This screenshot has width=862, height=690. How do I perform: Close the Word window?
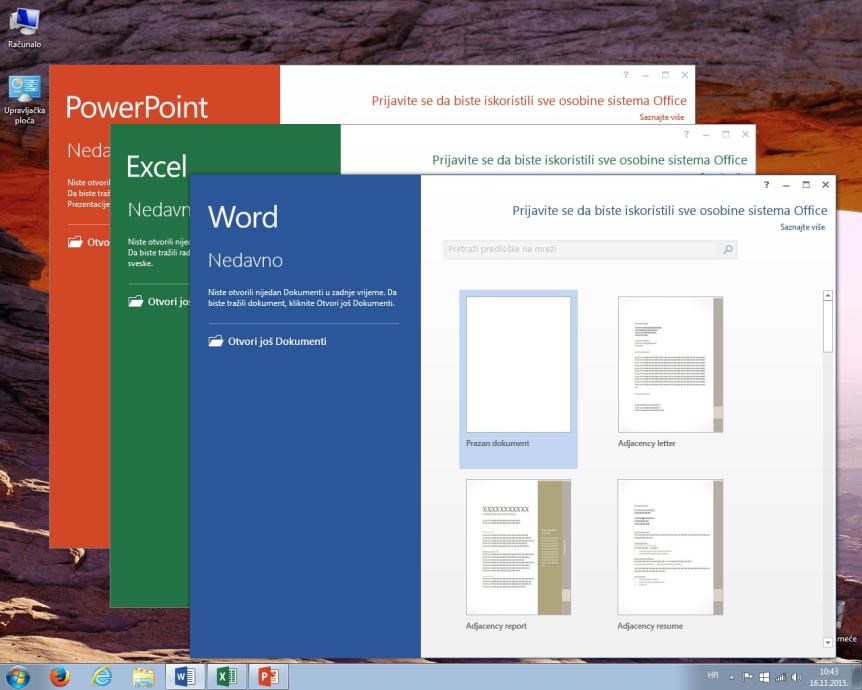[x=825, y=185]
